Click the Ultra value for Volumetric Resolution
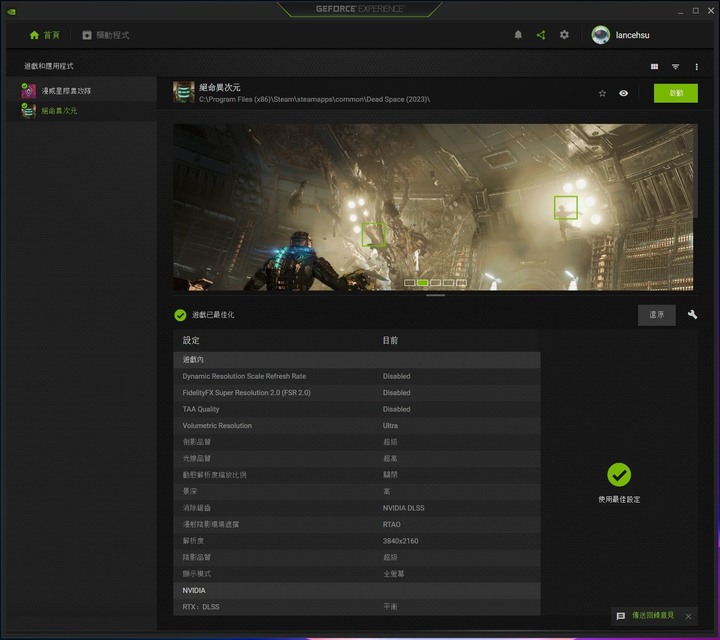The width and height of the screenshot is (720, 640). (390, 426)
